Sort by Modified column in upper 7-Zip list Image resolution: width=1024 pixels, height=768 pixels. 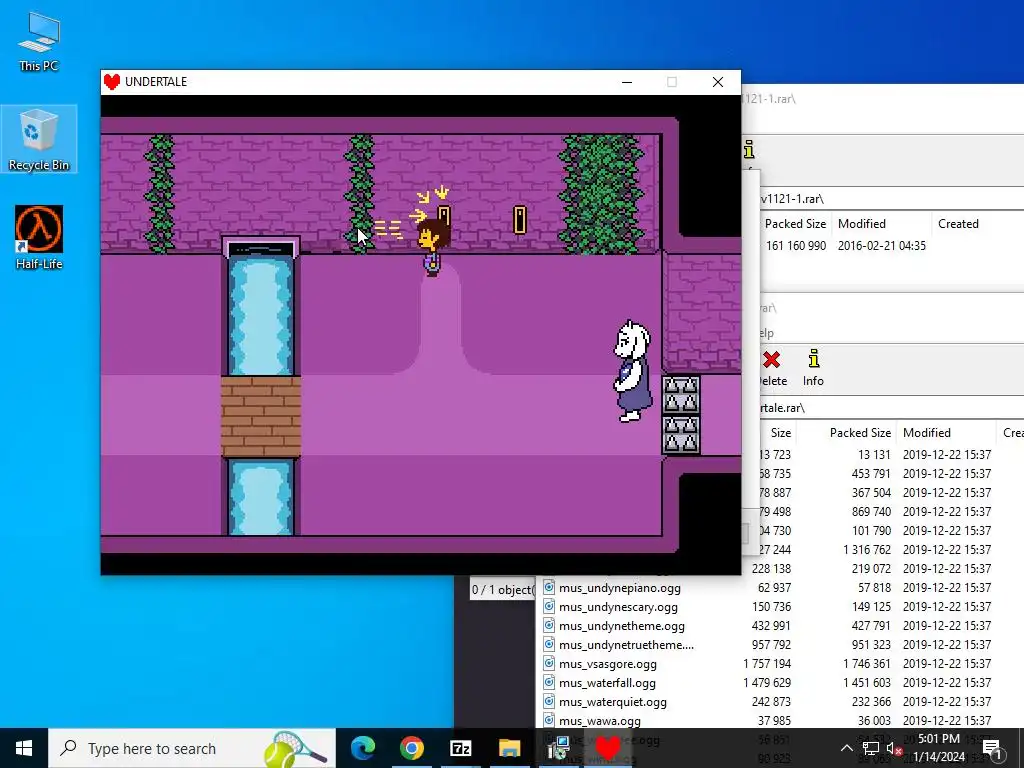(x=861, y=223)
